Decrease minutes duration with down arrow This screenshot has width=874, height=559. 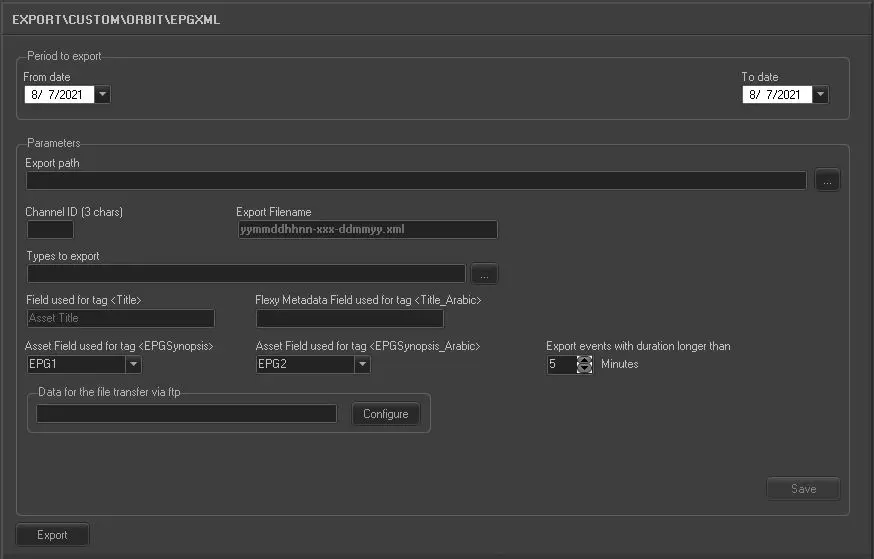(x=585, y=369)
